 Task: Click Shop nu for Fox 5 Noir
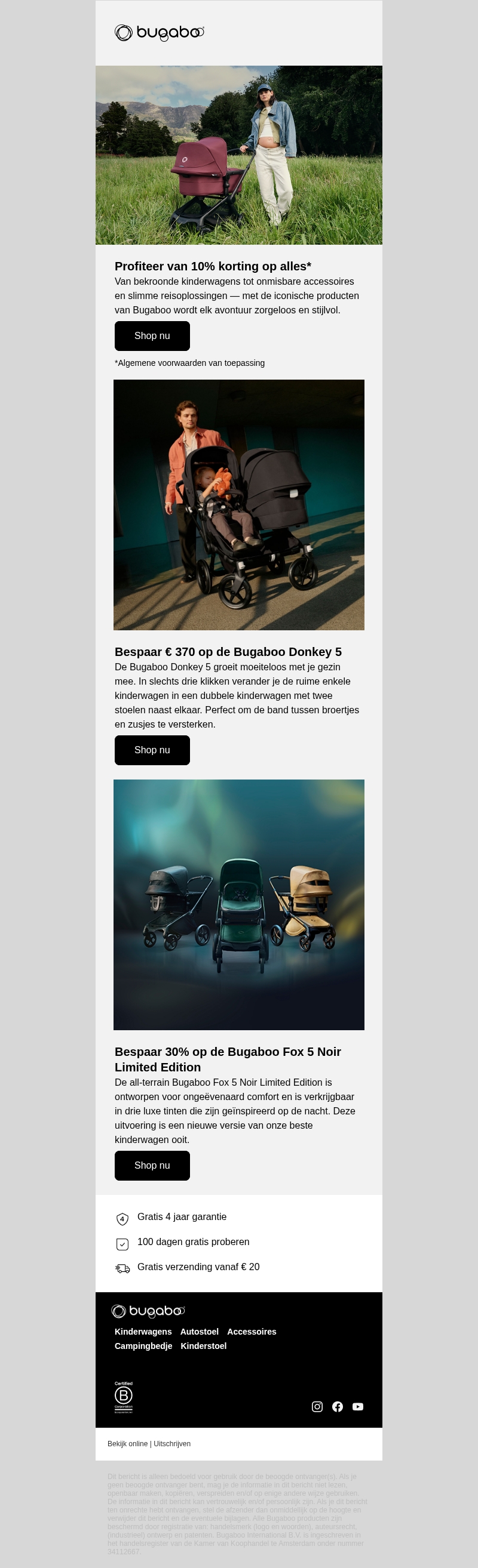pos(152,1165)
